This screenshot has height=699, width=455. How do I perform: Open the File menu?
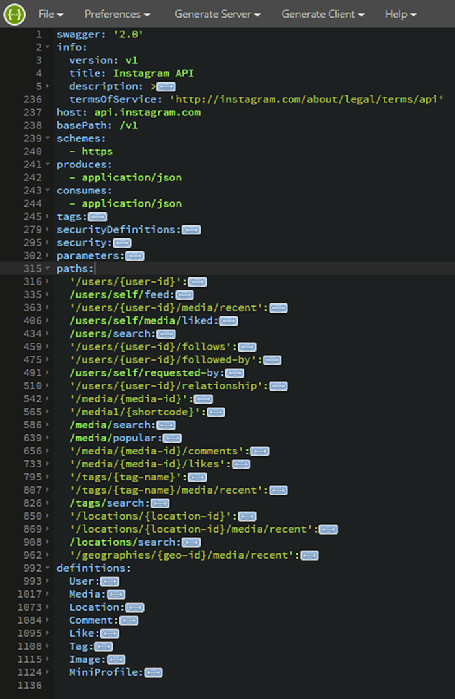pyautogui.click(x=50, y=14)
